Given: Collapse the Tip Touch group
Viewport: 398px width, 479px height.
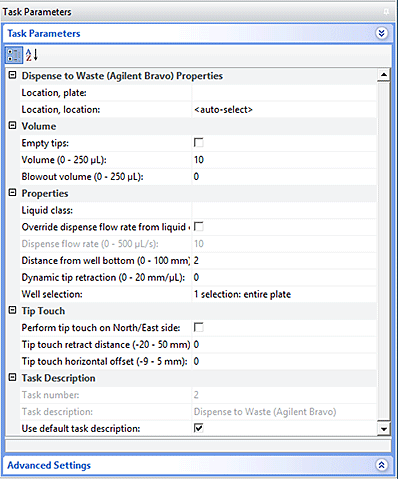Looking at the screenshot, I should tap(12, 310).
